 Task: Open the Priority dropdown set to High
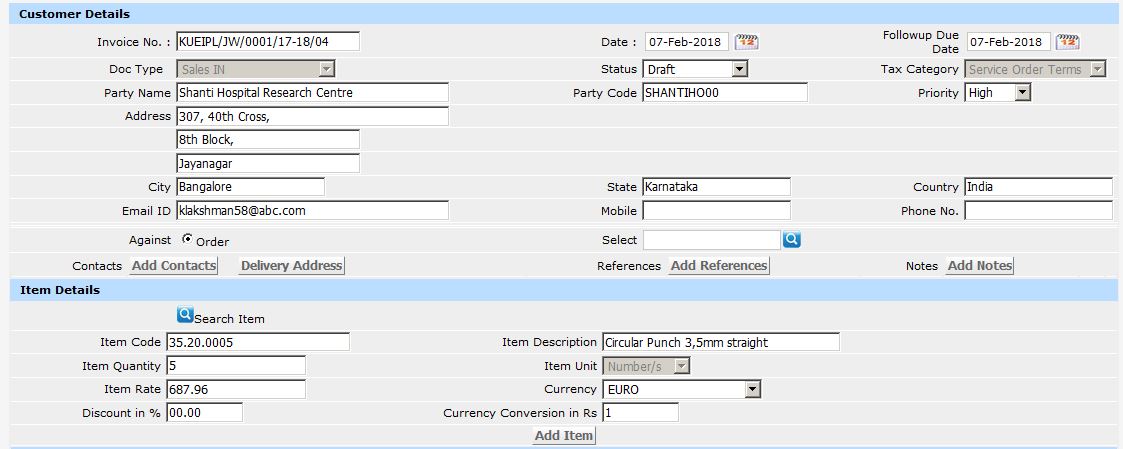click(1021, 92)
